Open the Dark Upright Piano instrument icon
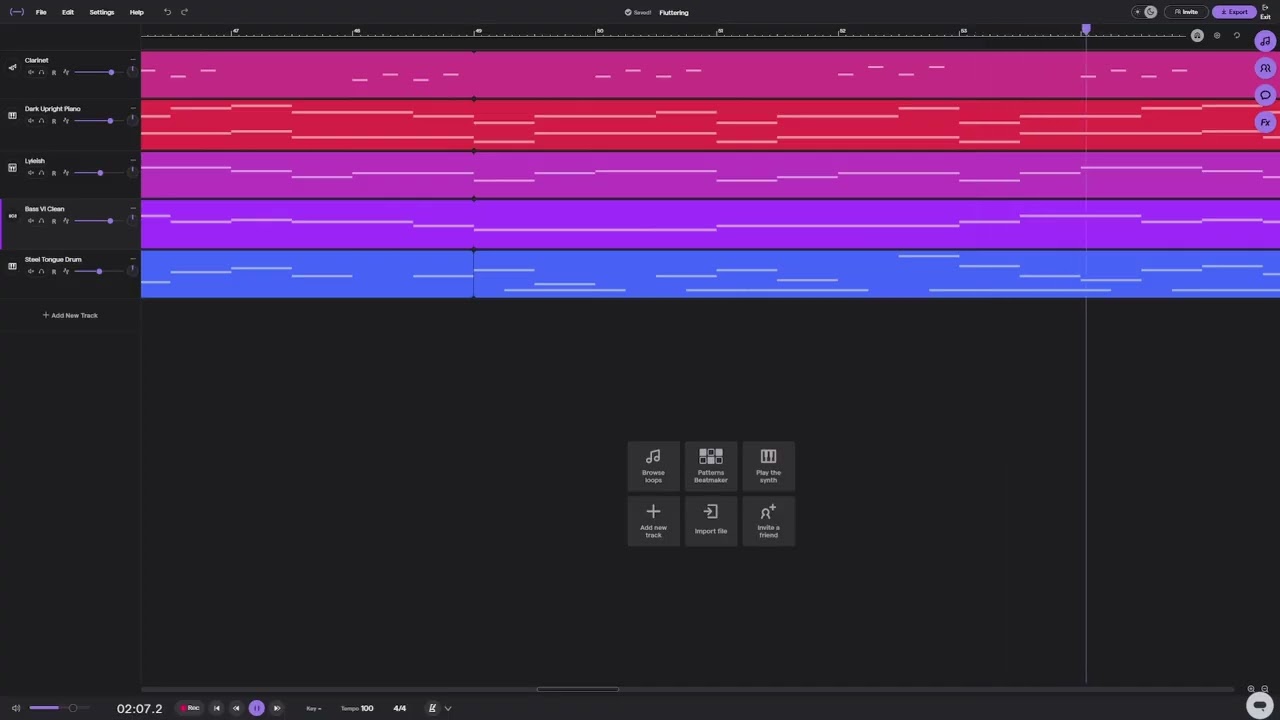 tap(12, 116)
